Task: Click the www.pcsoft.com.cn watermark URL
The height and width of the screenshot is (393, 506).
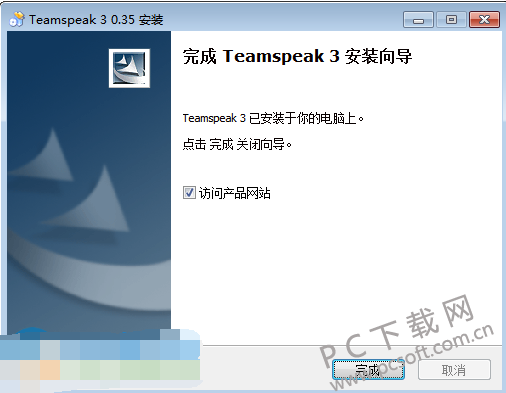Action: click(x=413, y=356)
